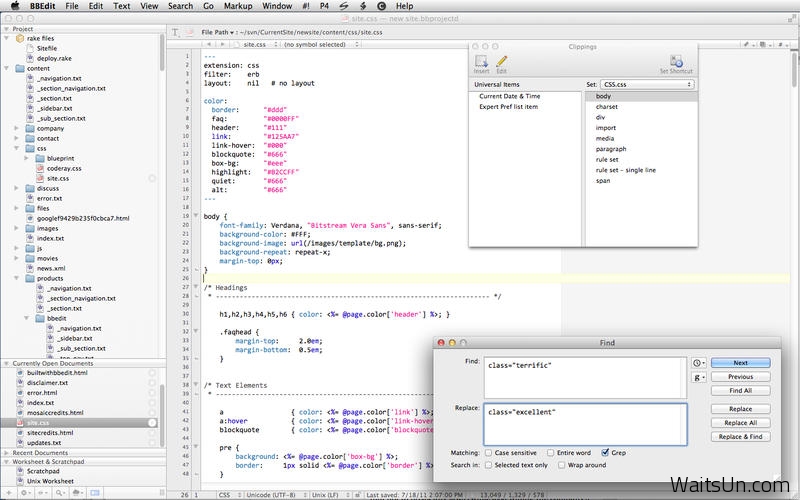Open the gear action menu in sidebar footer
Screen dimensions: 800x500
24,493
